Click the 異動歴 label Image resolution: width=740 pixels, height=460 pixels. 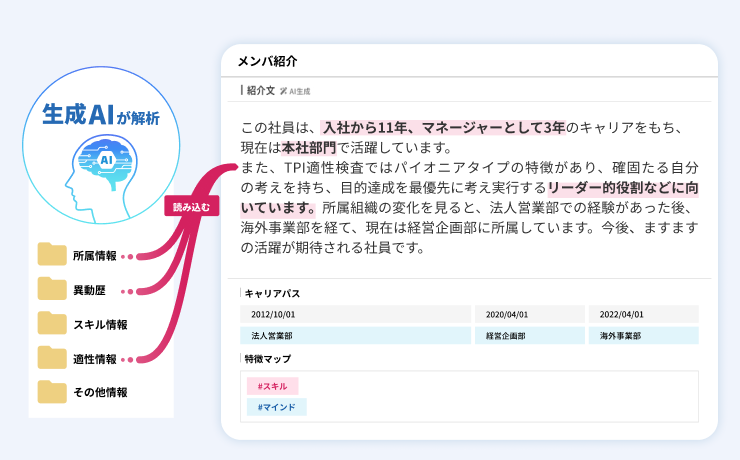(89, 290)
